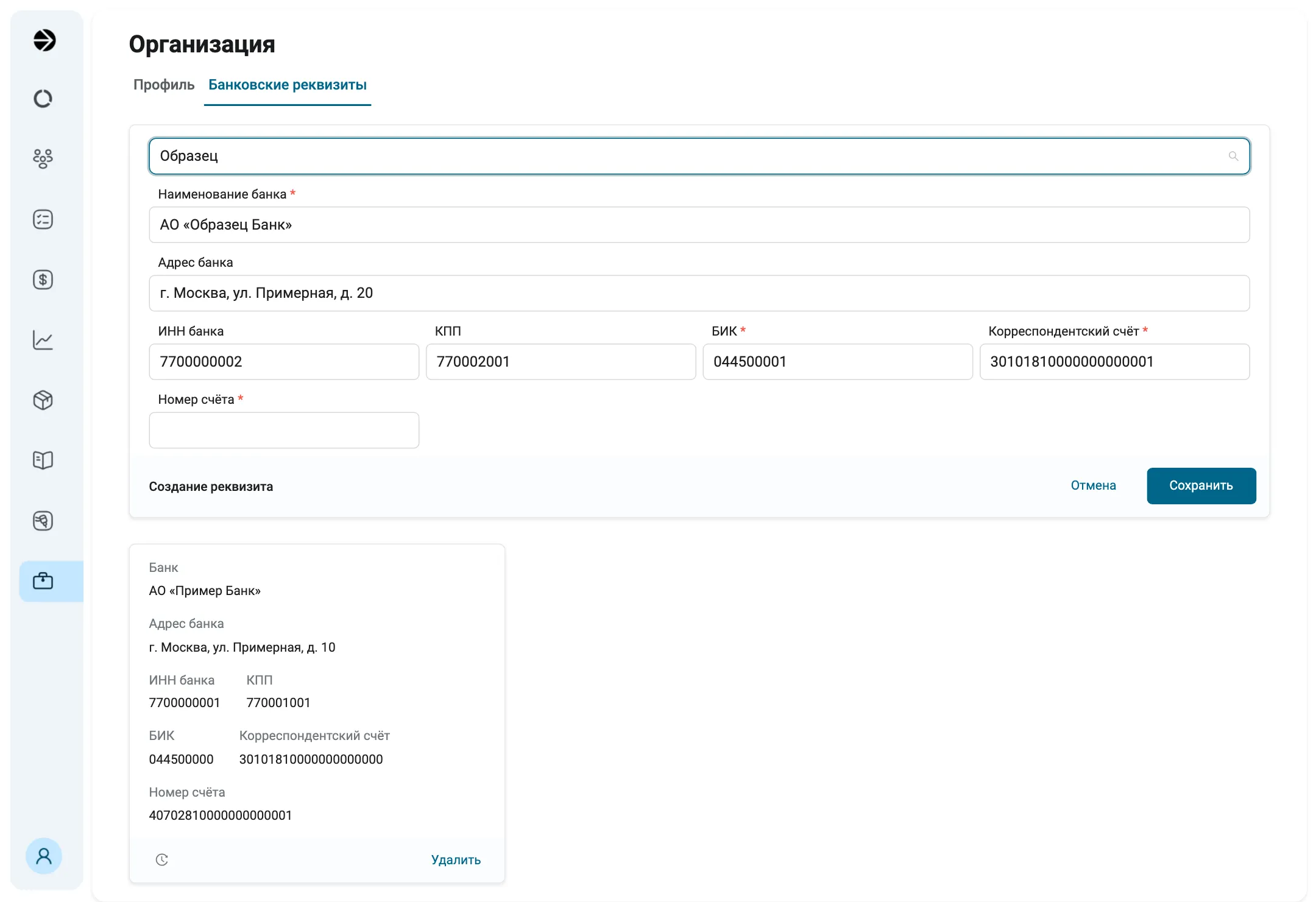
Task: Focus the Образец bank search field
Action: pyautogui.click(x=699, y=157)
